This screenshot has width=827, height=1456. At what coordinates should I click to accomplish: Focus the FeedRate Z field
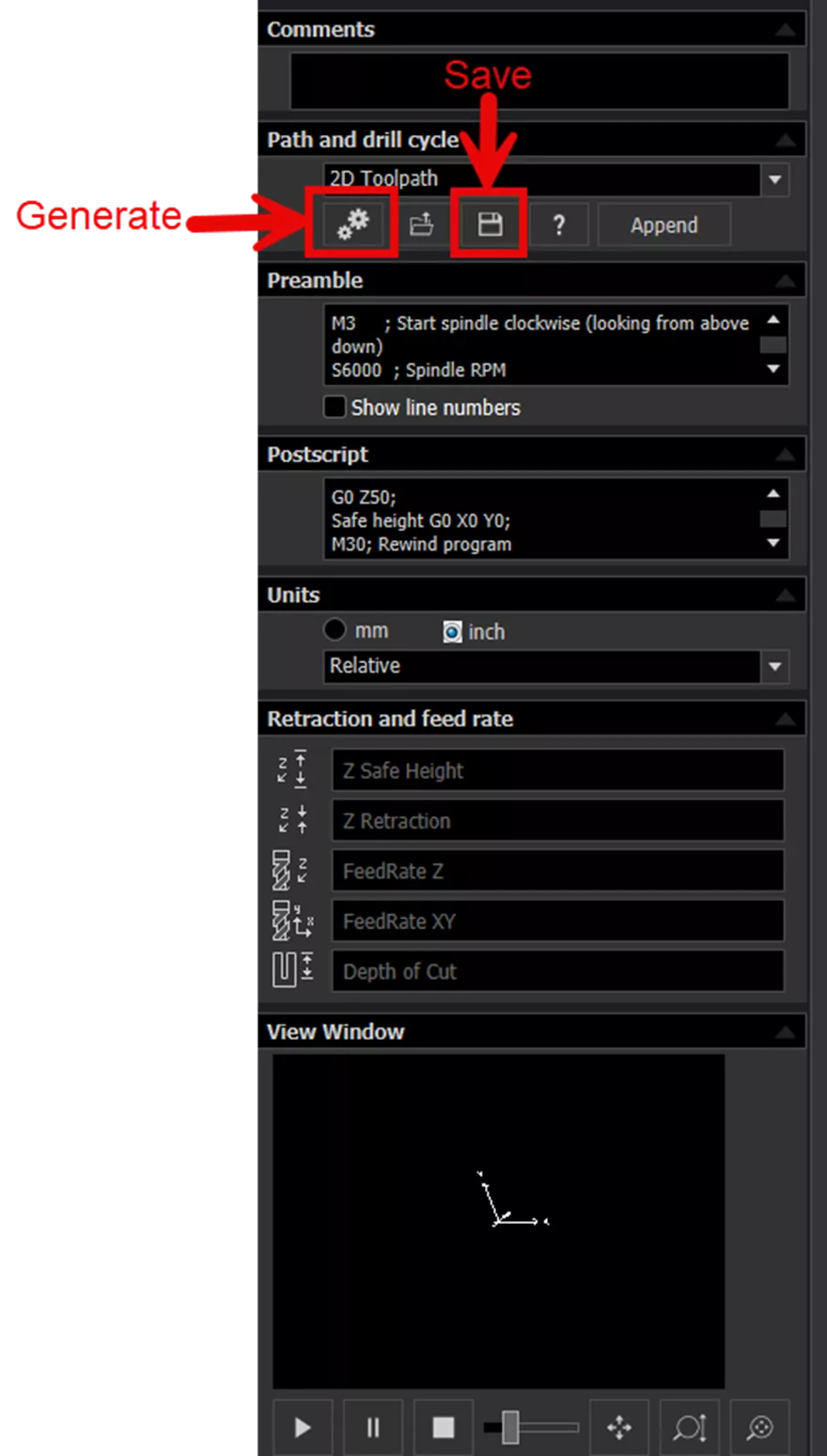point(557,871)
